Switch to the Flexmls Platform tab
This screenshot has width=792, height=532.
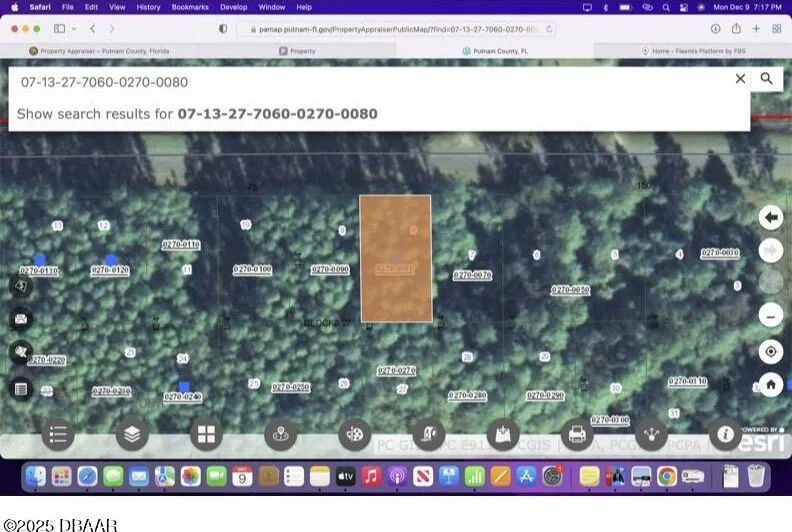(692, 51)
